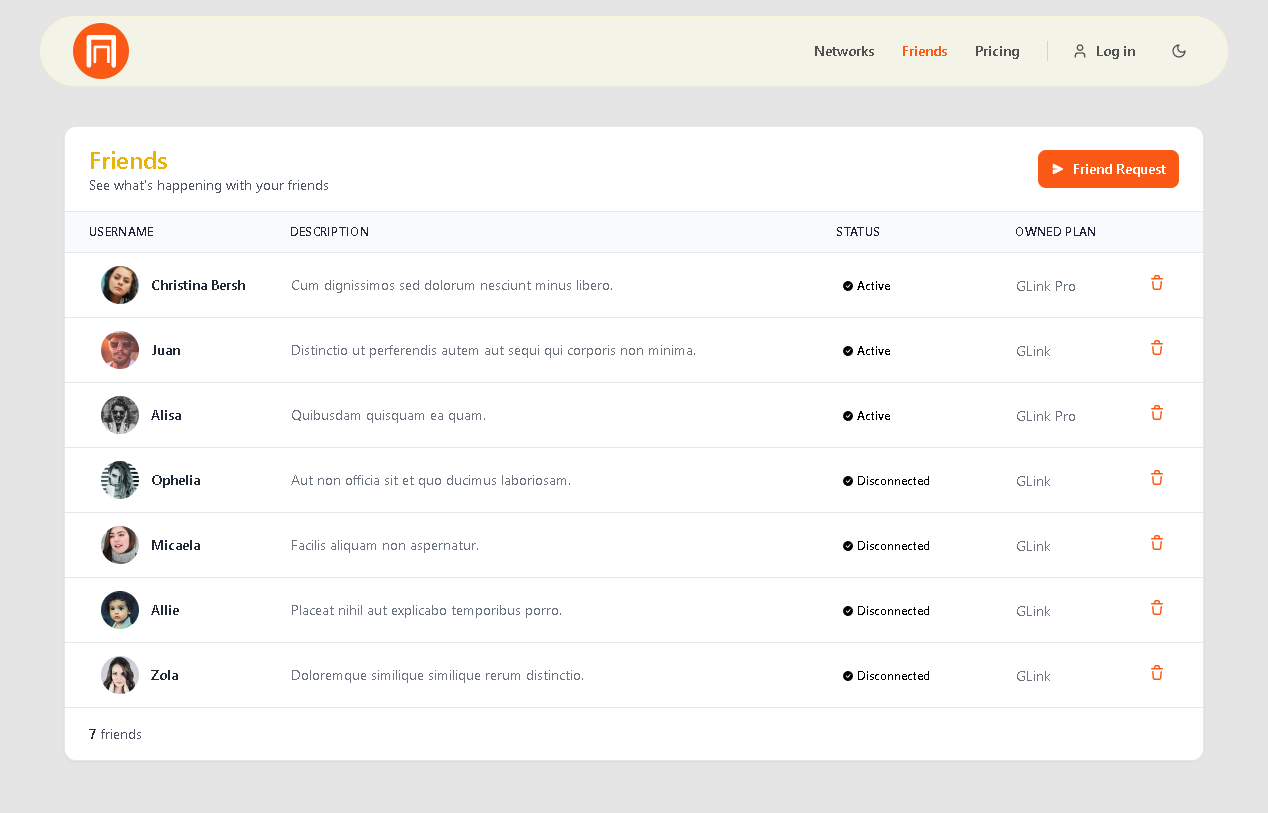Click the Disconnected check icon for Zola
The height and width of the screenshot is (813, 1268).
(848, 676)
